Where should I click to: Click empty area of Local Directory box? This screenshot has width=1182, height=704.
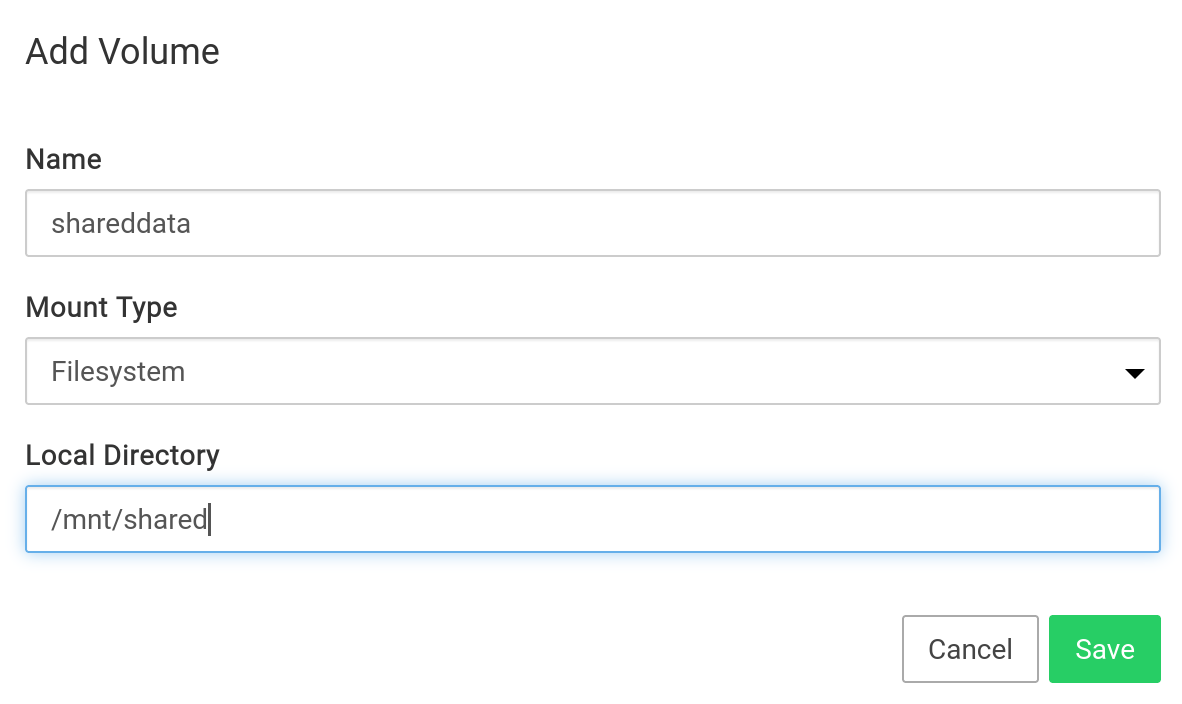[700, 519]
